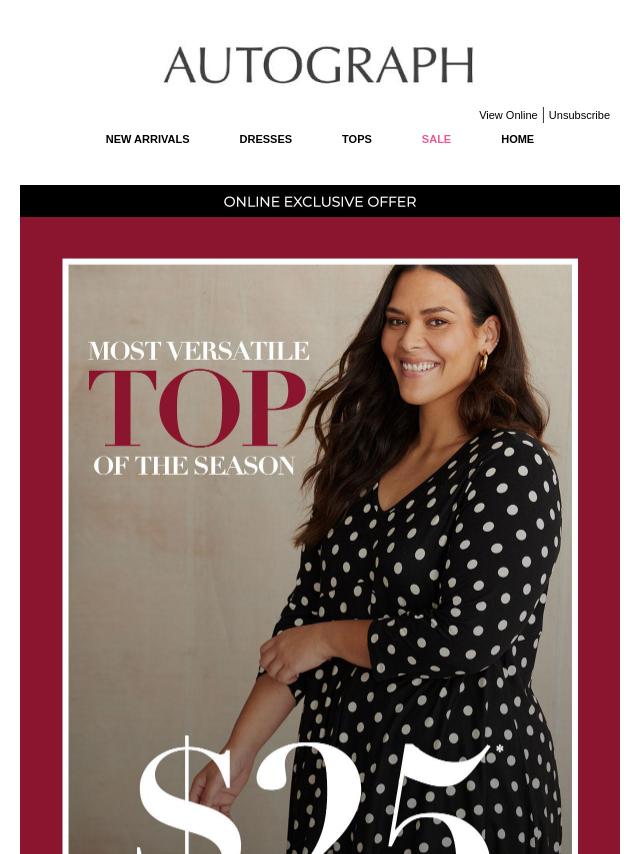640x854 pixels.
Task: Click the gold hoop earring
Action: [x=483, y=363]
